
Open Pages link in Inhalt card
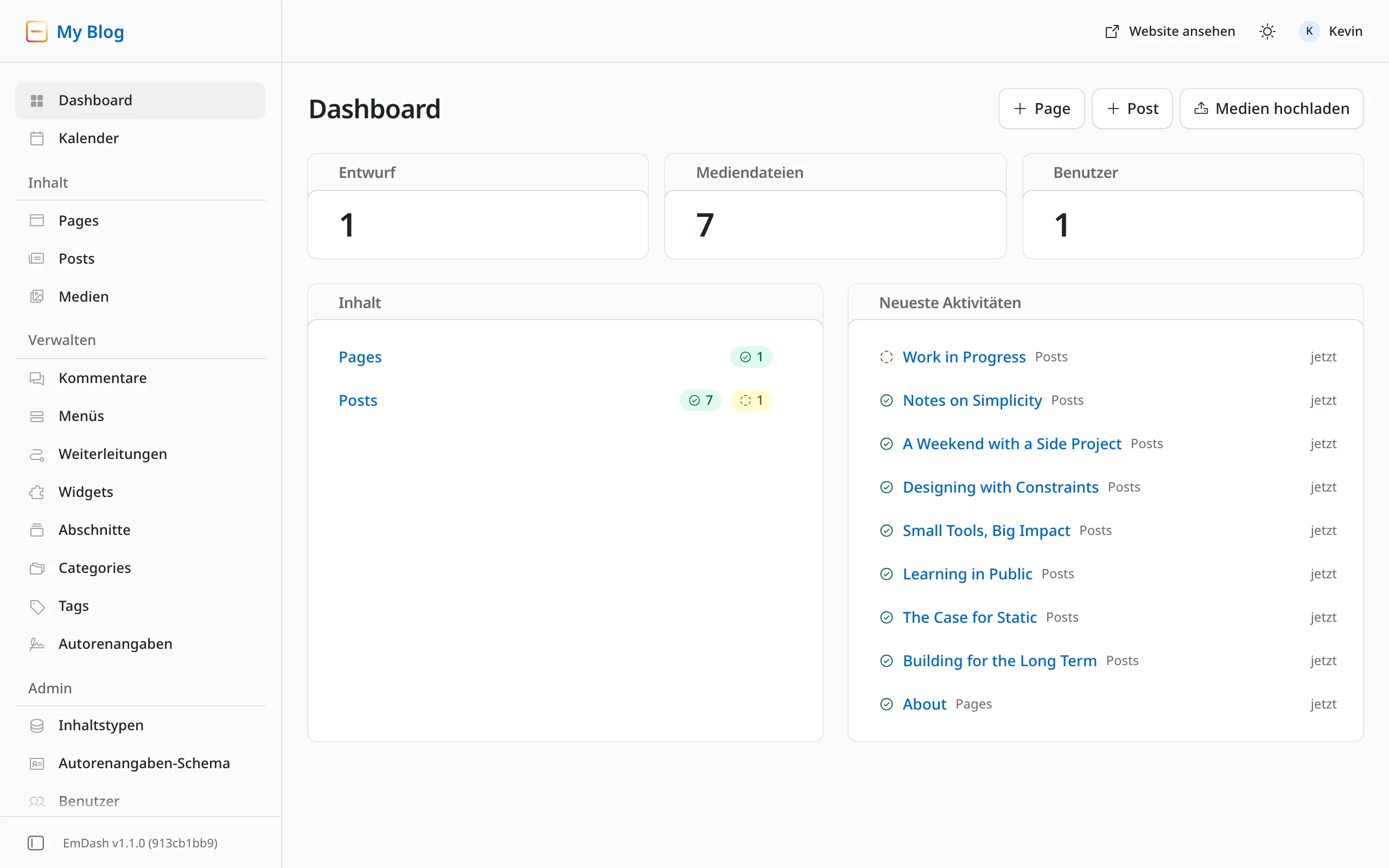tap(360, 357)
